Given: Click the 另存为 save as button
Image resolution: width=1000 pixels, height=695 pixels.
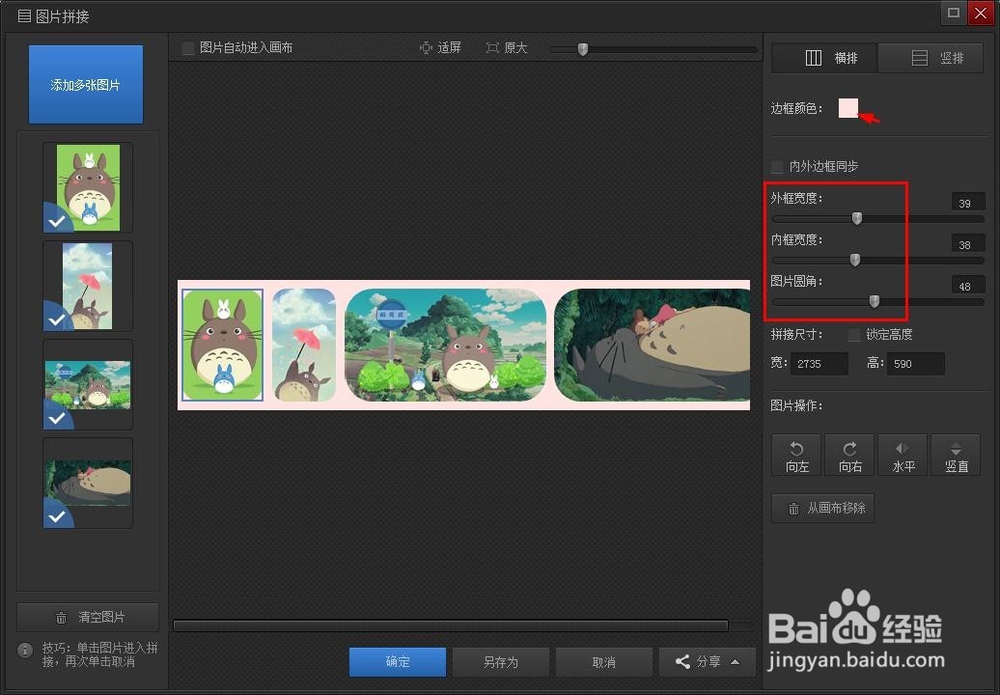Looking at the screenshot, I should coord(501,662).
